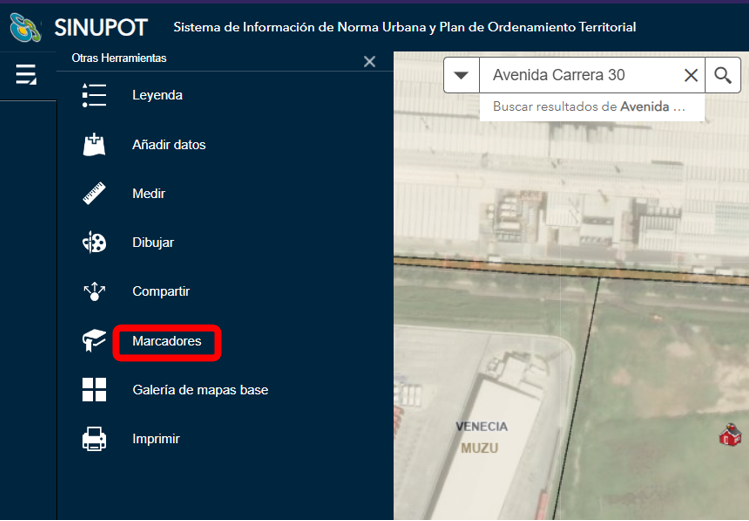Click the red house marker on map
749x521 pixels.
pos(730,435)
